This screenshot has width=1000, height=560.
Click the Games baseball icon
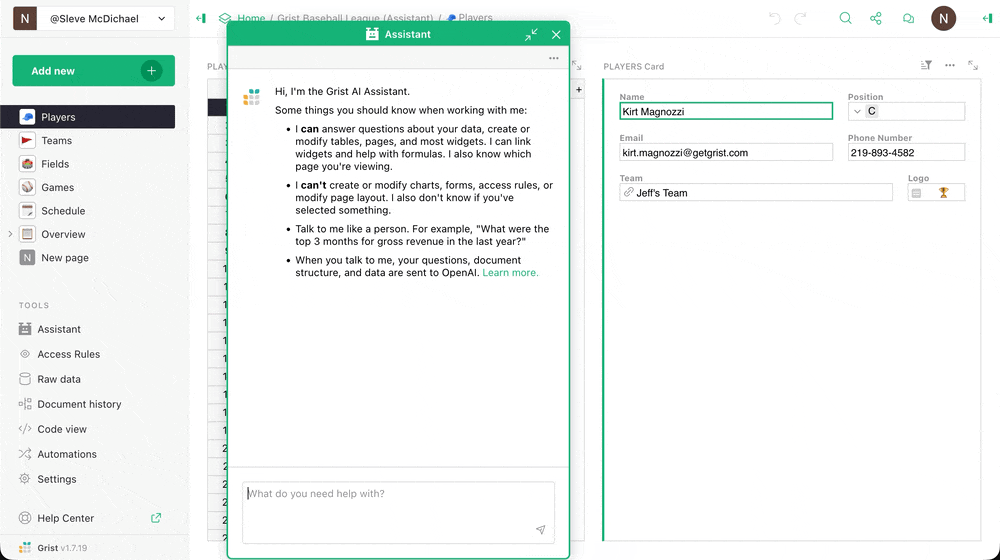27,188
